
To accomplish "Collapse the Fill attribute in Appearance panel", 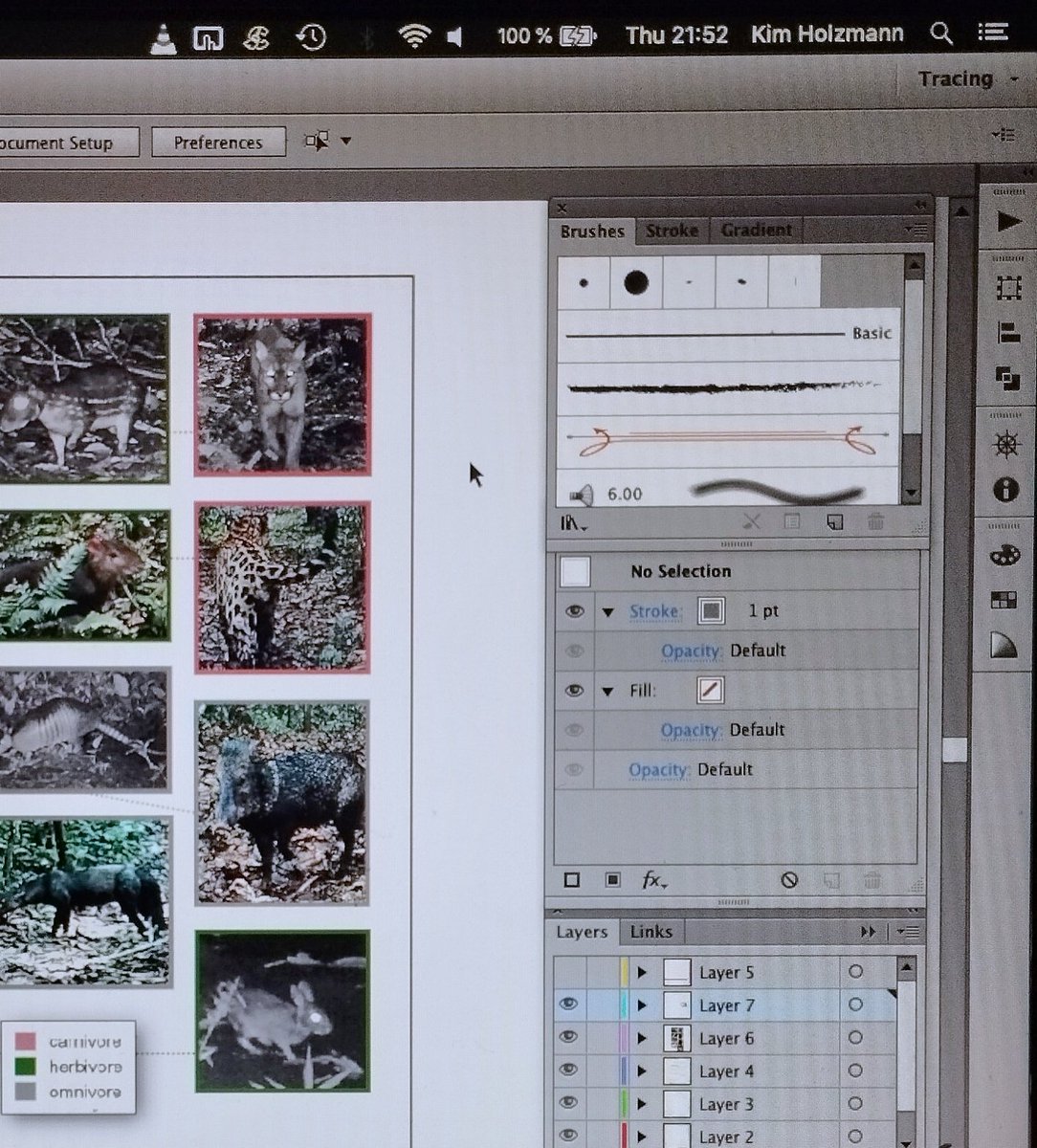I will 607,691.
